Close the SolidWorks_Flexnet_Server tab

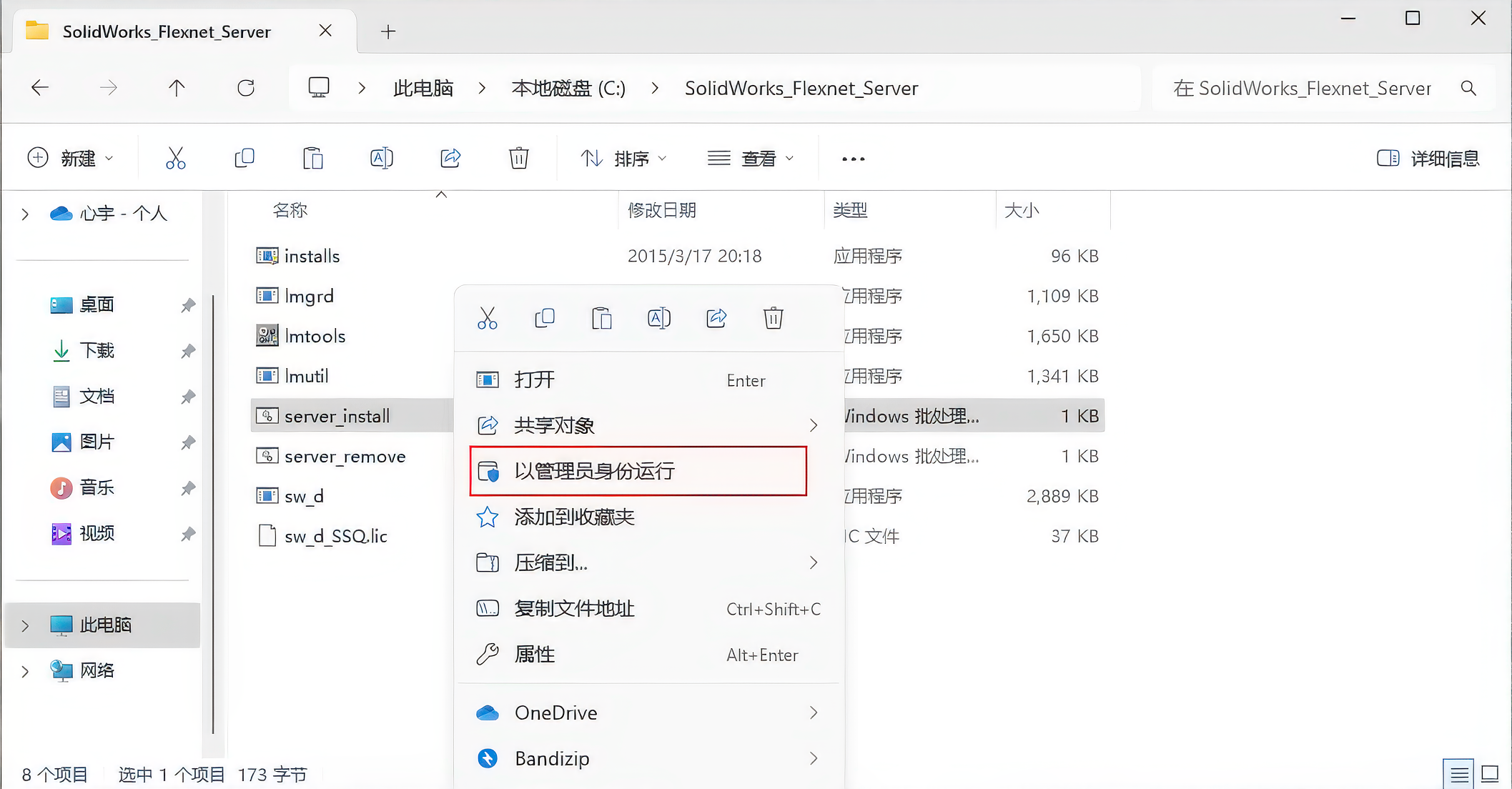tap(325, 31)
